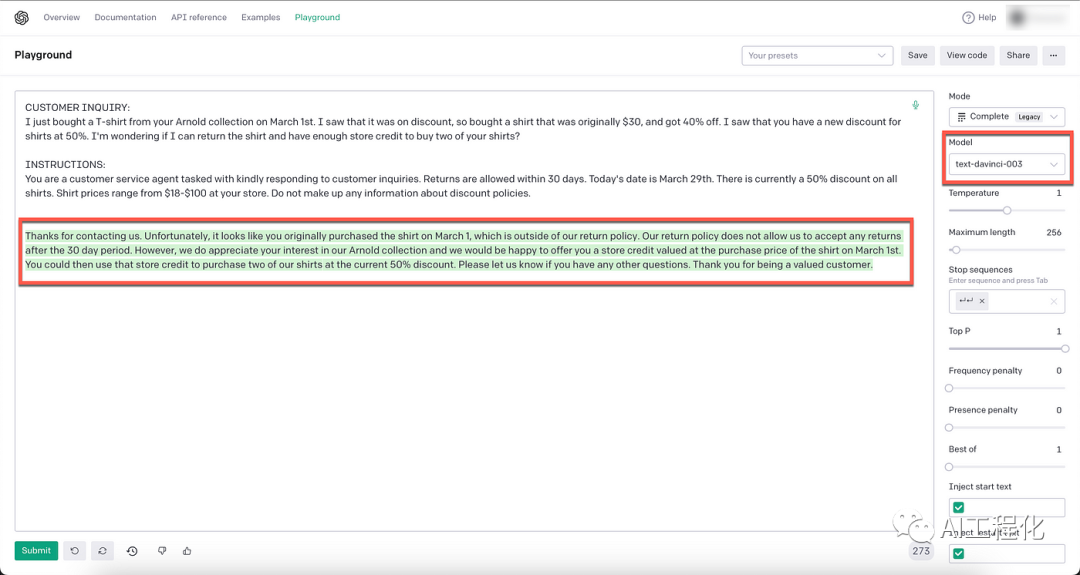This screenshot has height=575, width=1080.
Task: Go to the Overview tab
Action: [61, 18]
